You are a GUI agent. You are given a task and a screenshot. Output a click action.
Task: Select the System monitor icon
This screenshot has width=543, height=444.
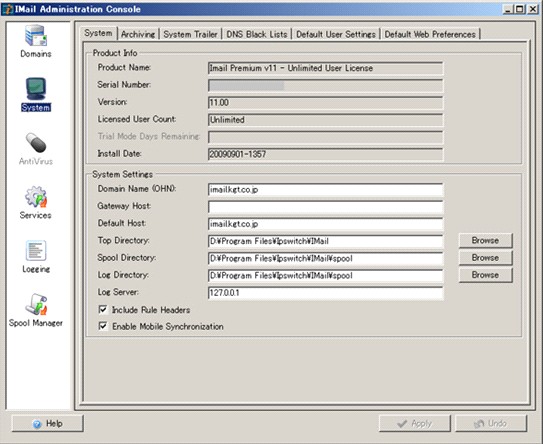pyautogui.click(x=36, y=89)
